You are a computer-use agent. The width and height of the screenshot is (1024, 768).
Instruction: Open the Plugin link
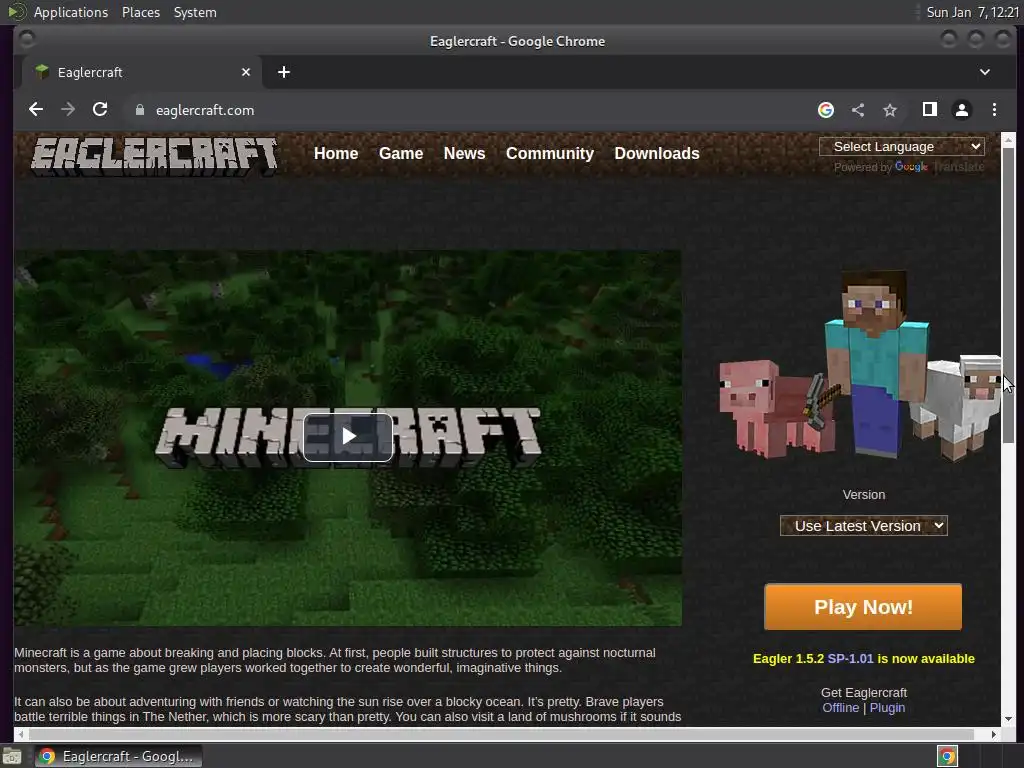click(x=887, y=708)
